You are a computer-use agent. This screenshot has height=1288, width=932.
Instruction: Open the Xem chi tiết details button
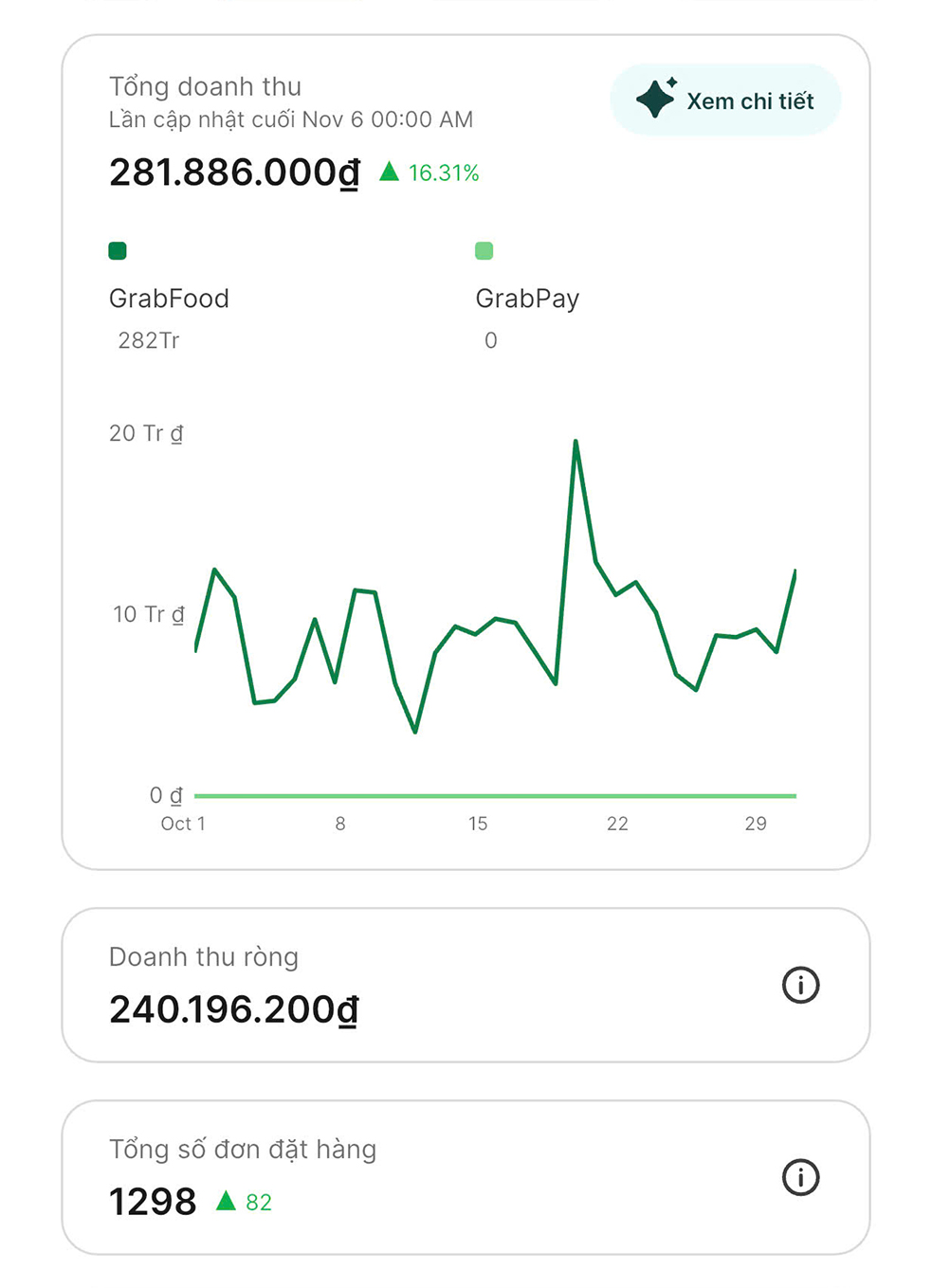click(726, 100)
